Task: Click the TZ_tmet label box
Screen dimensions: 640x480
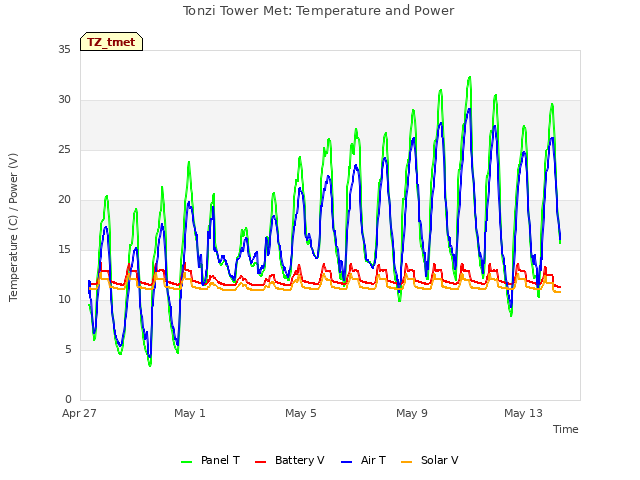Action: (111, 42)
